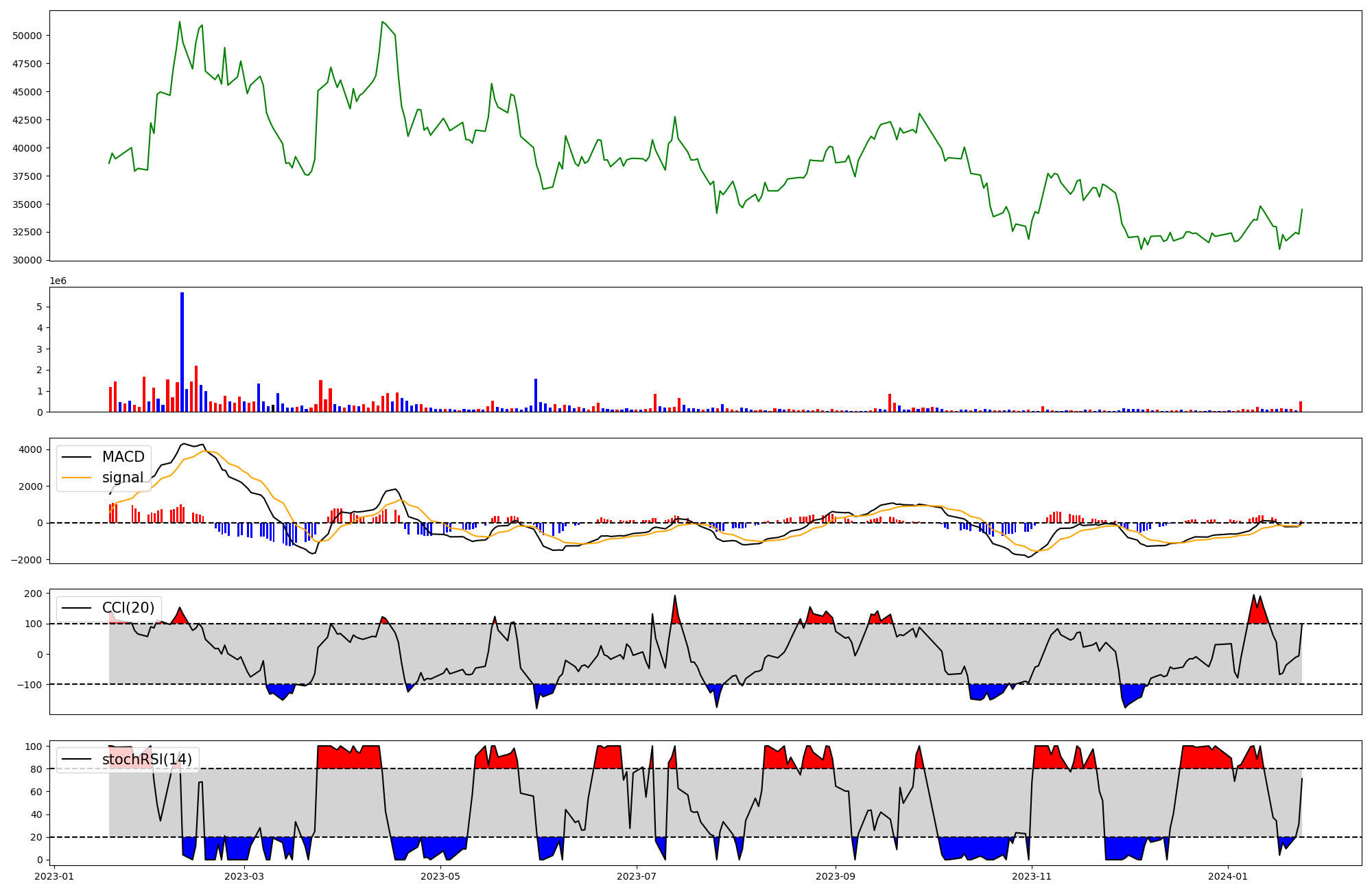The image size is (1372, 892).
Task: Click the 1e6 volume scale label
Action: coord(58,281)
